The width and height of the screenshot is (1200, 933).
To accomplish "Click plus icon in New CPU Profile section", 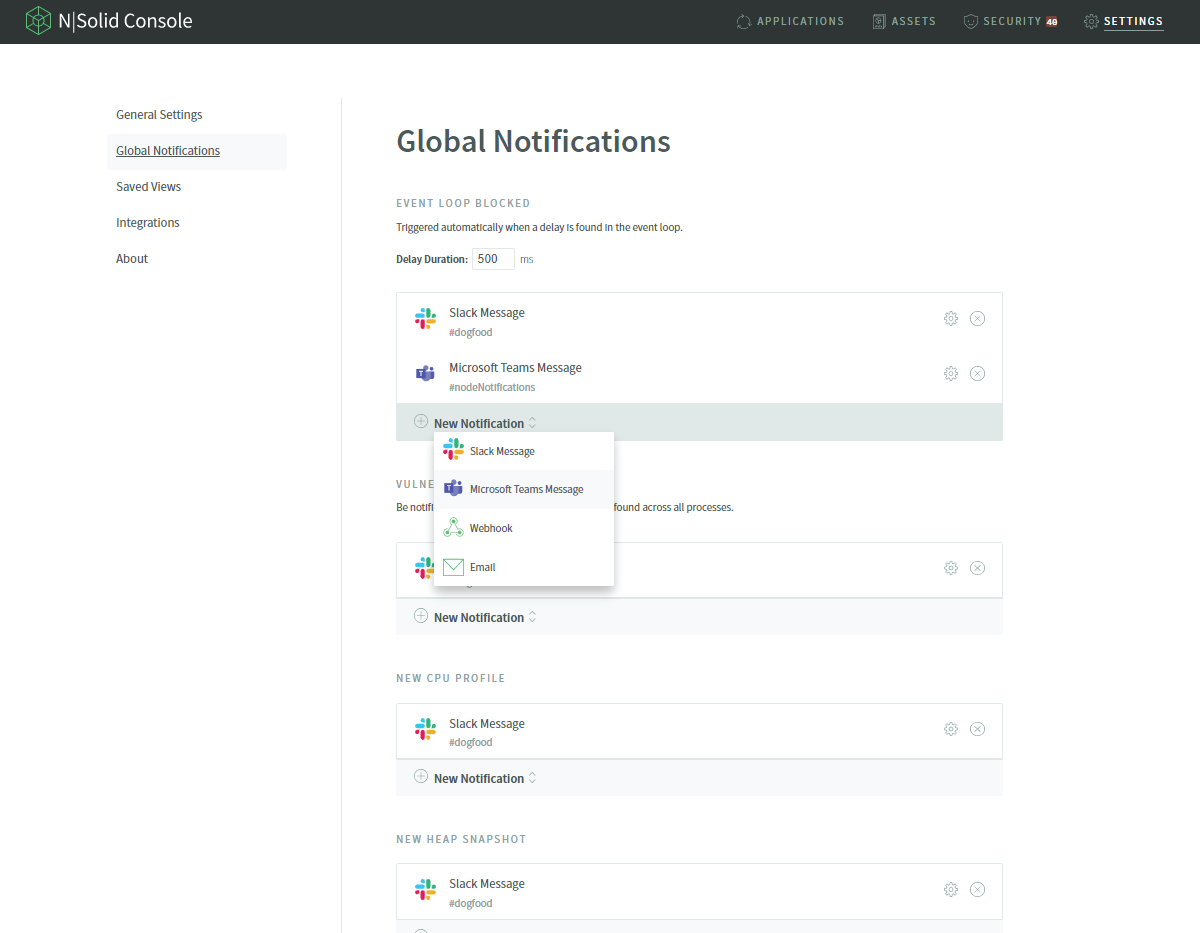I will coord(421,777).
